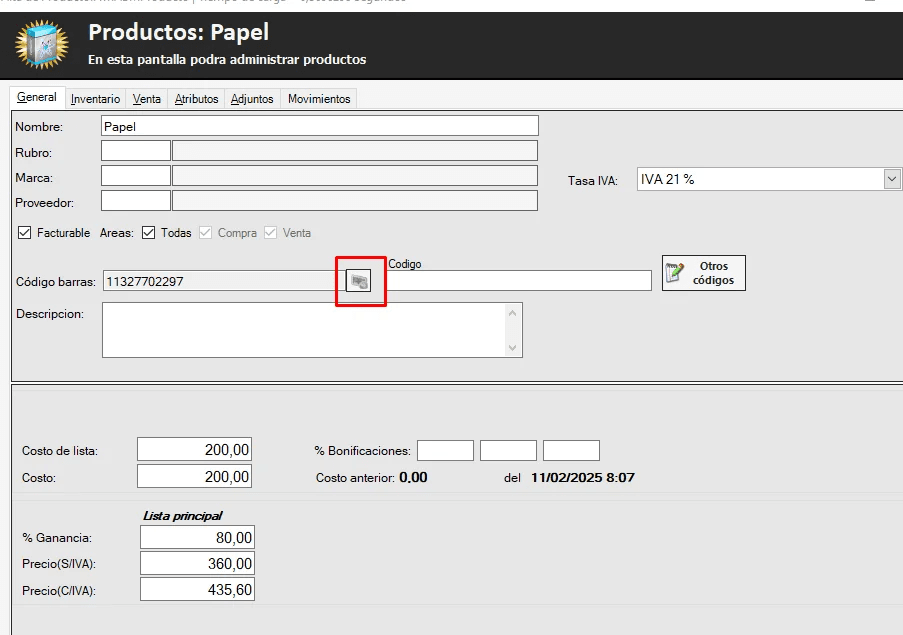Open the Otros códigos dialog

pos(703,273)
